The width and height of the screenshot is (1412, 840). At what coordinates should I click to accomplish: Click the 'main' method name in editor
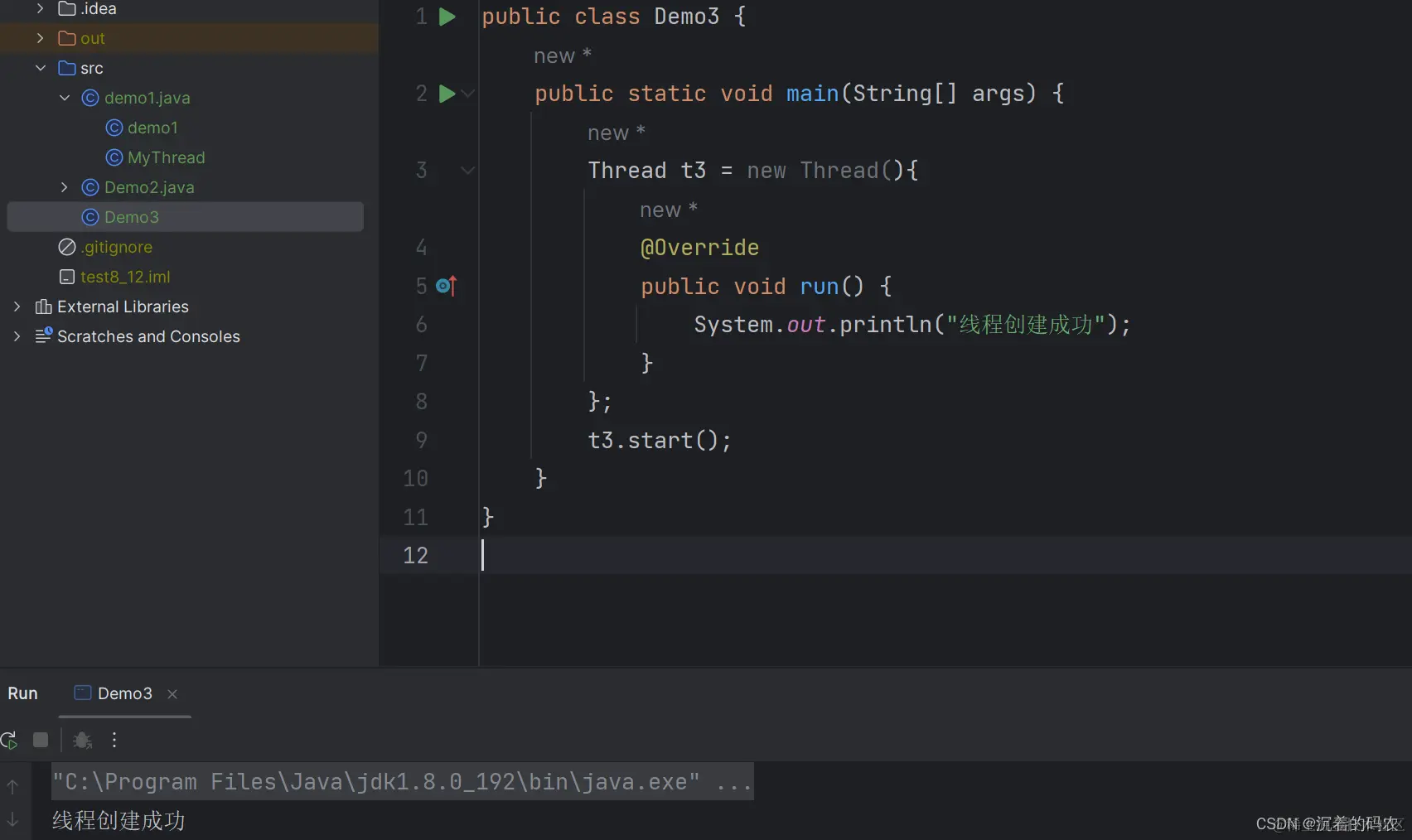point(812,94)
